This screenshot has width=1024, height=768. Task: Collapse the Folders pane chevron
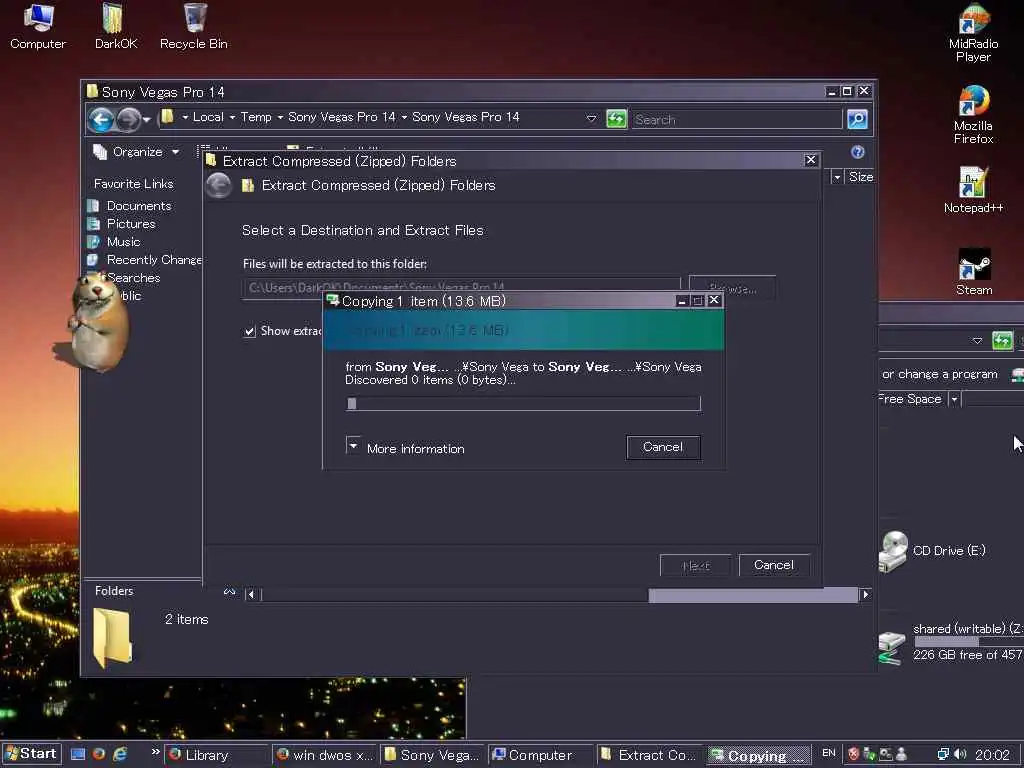point(229,591)
